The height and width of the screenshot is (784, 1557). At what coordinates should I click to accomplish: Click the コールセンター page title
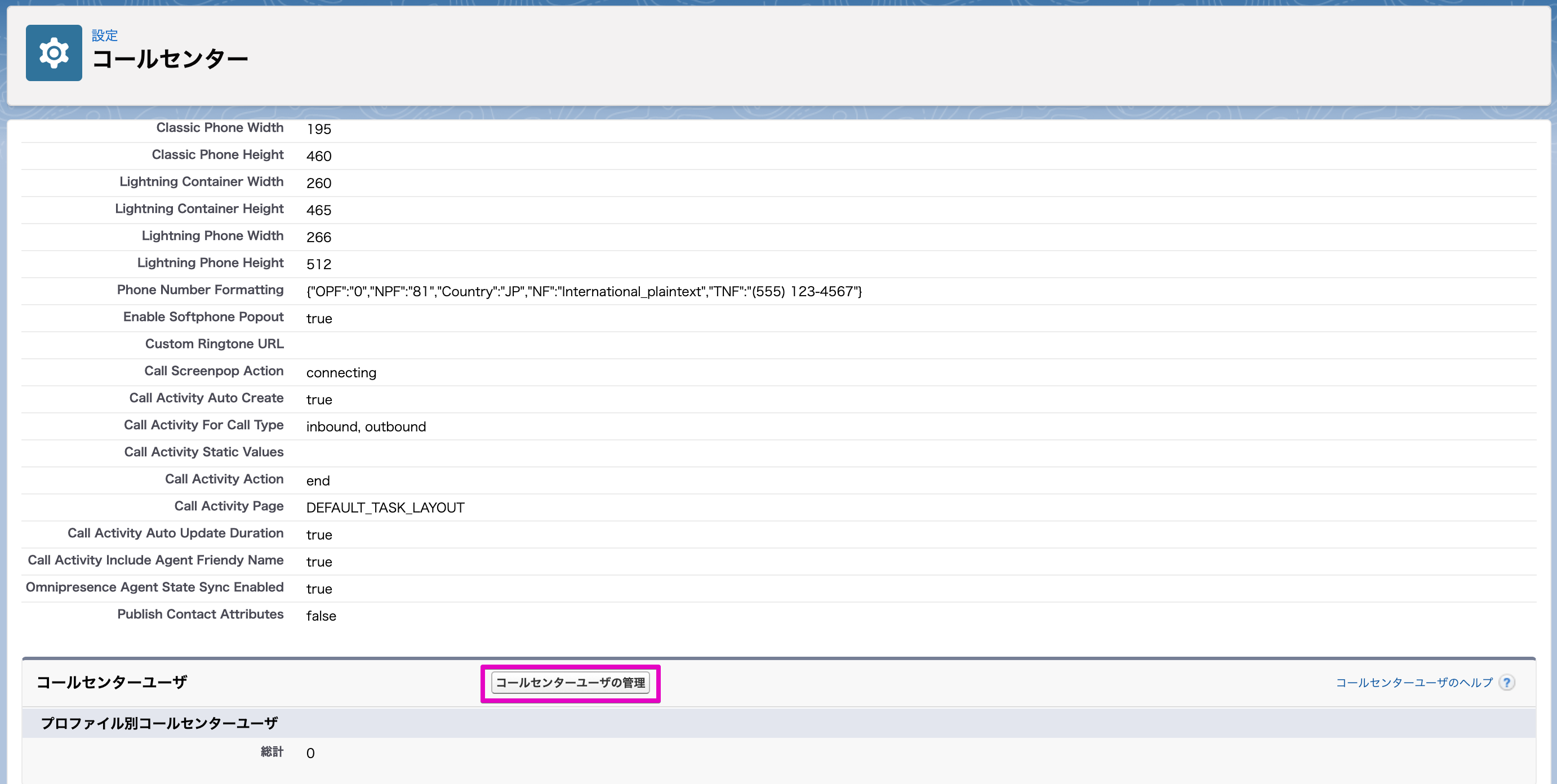(170, 58)
